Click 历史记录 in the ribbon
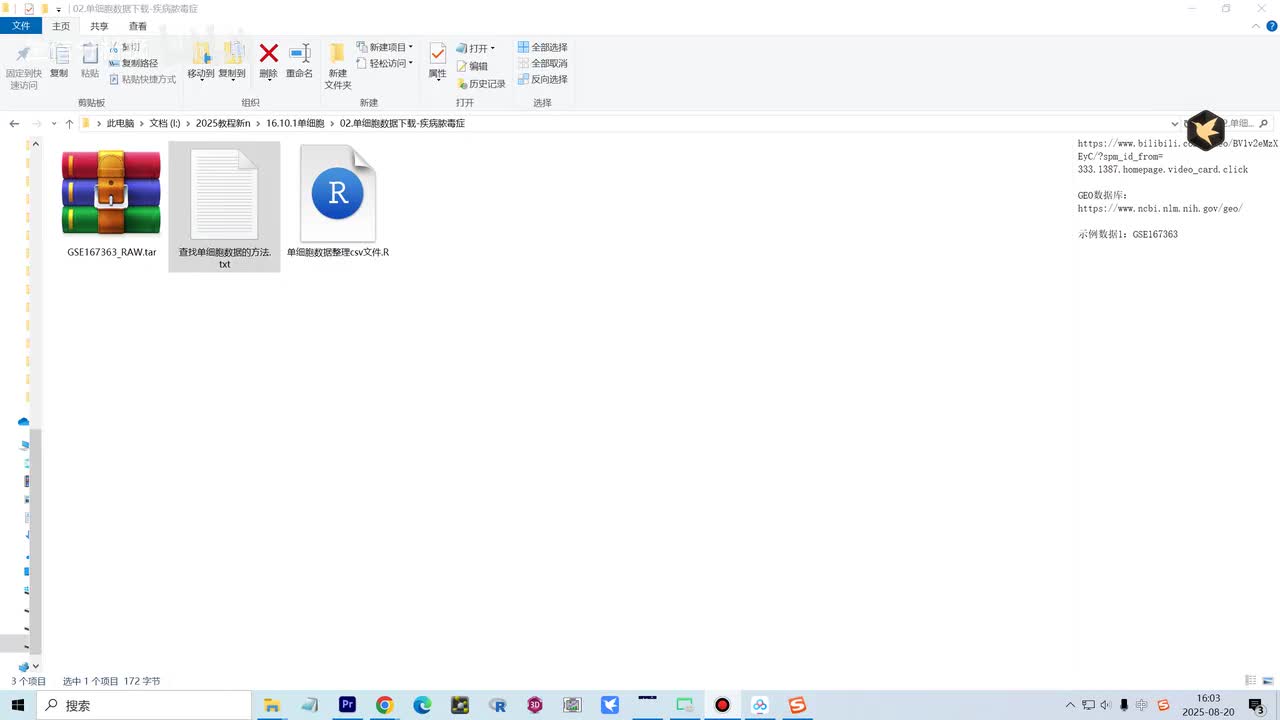1280x720 pixels. 481,84
